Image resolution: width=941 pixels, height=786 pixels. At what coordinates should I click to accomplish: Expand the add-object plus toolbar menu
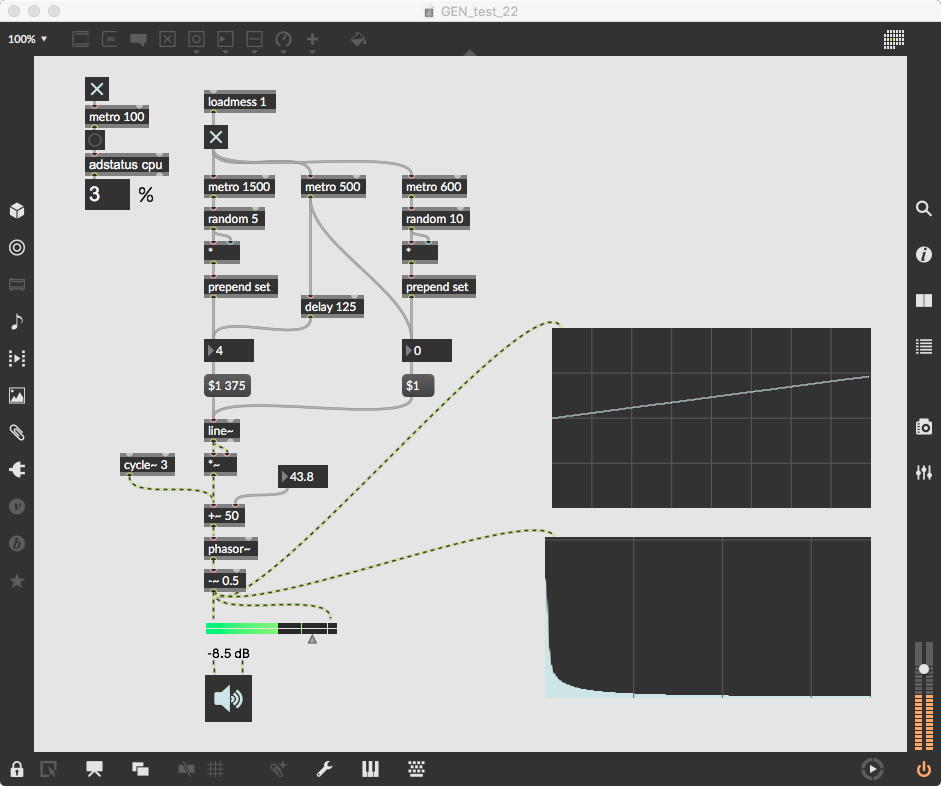tap(313, 40)
